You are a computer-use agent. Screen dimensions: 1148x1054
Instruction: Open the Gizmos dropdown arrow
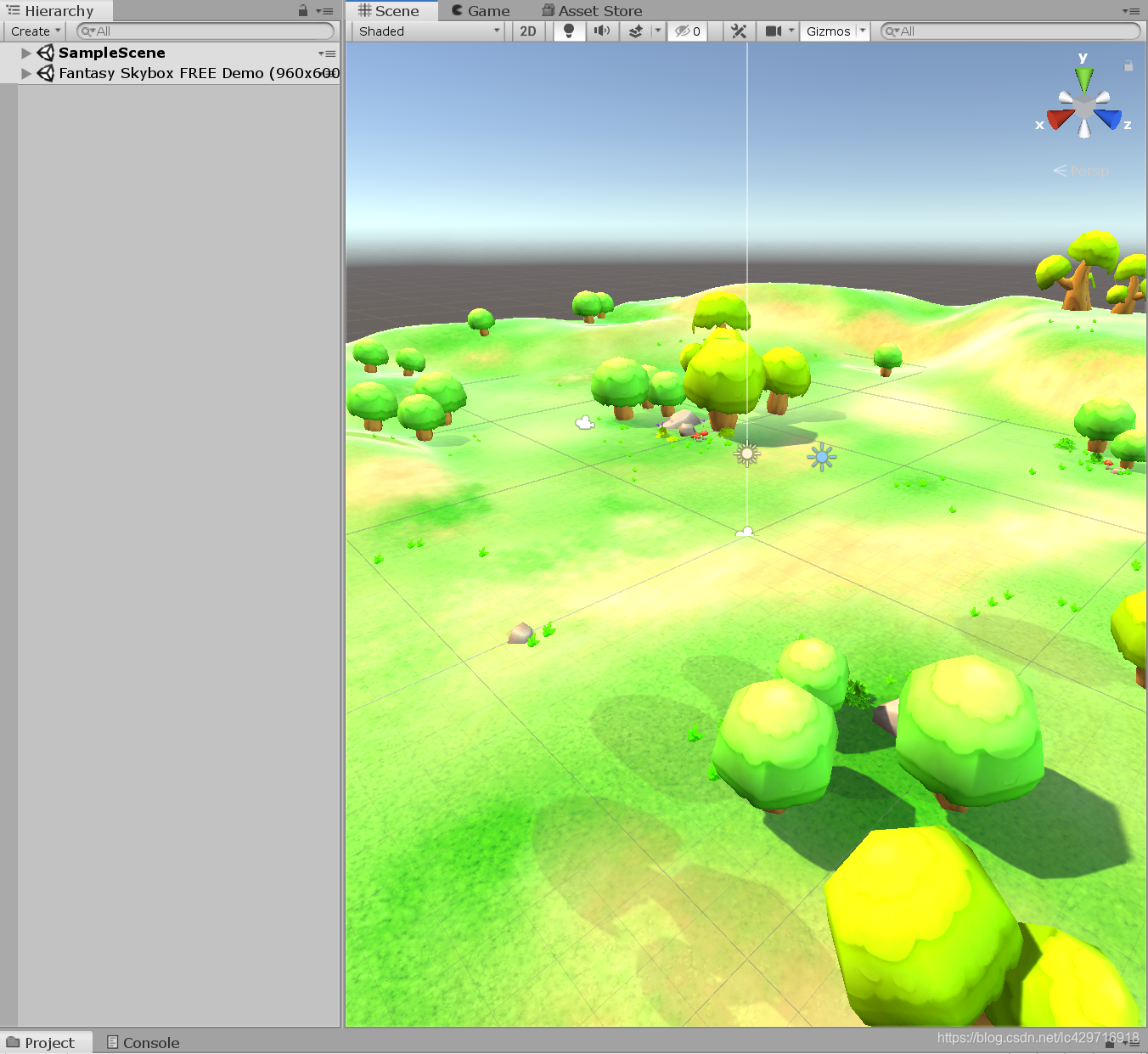click(863, 31)
